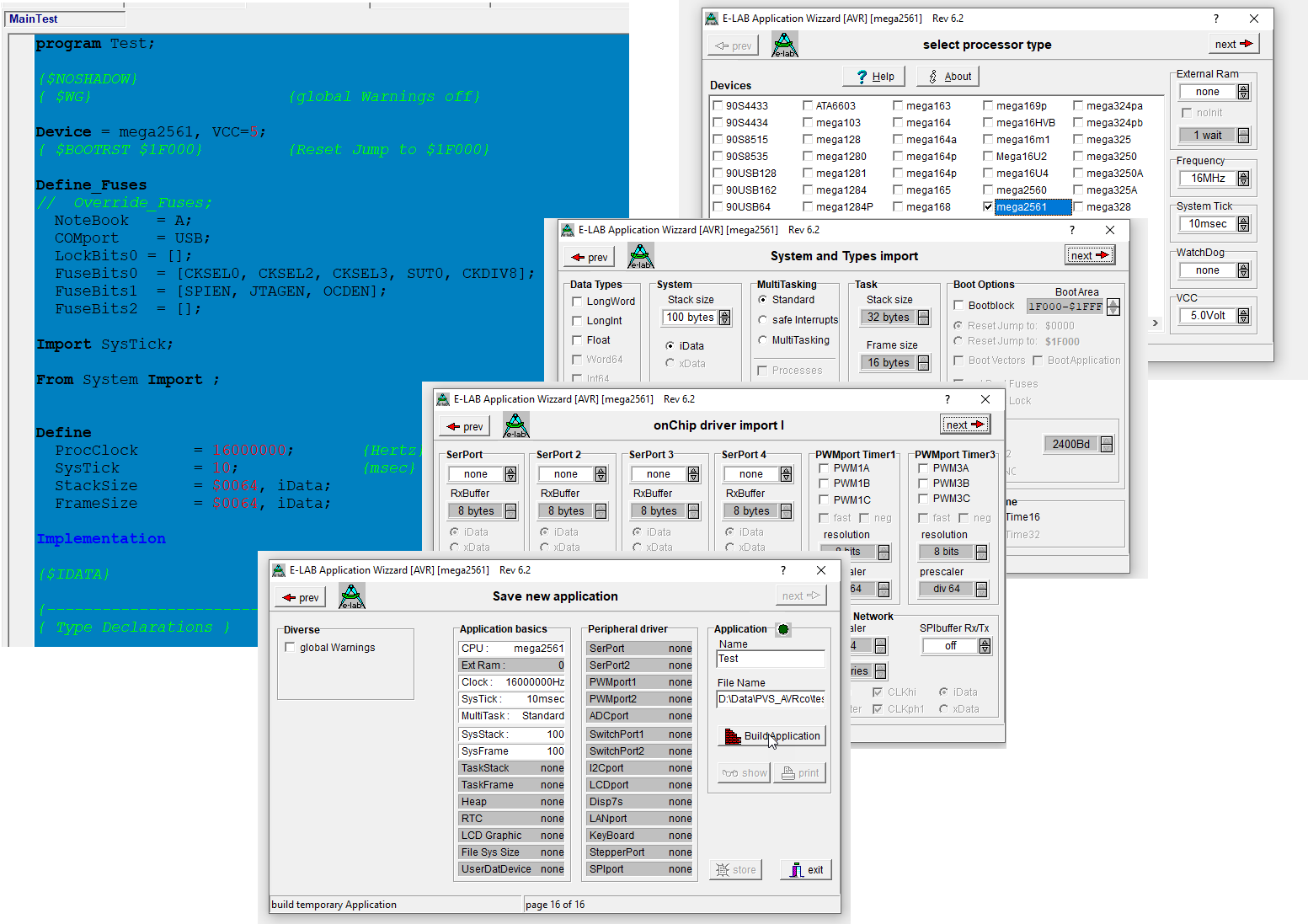This screenshot has width=1308, height=924.
Task: Click the File Name path field
Action: click(x=770, y=698)
